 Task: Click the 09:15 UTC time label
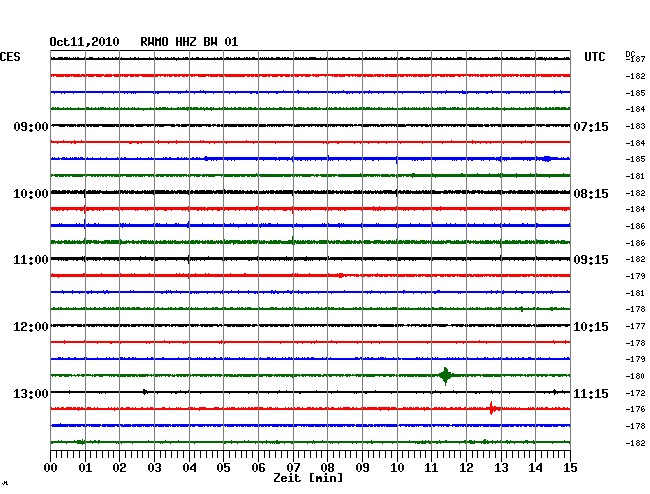tap(591, 260)
